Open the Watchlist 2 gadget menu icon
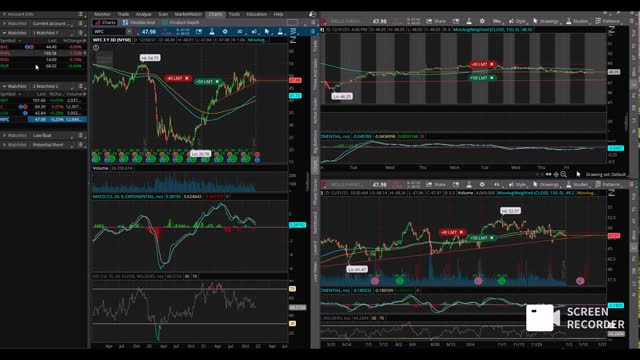The height and width of the screenshot is (360, 640). tap(80, 86)
